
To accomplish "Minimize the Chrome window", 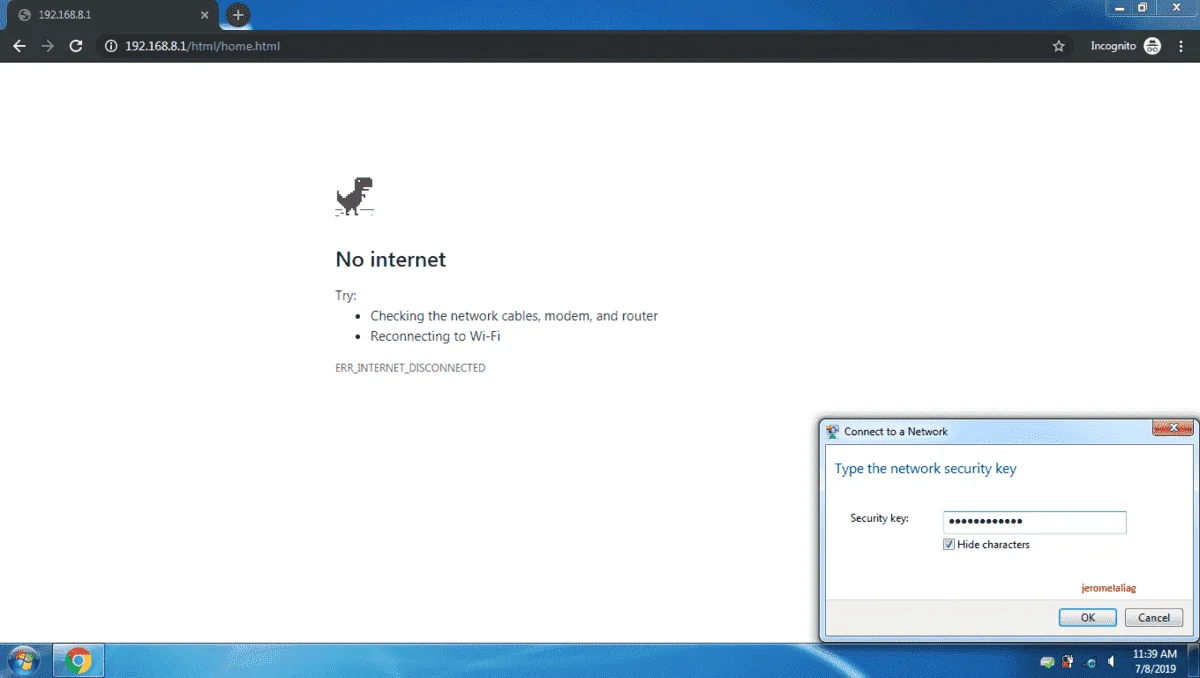I will tap(1121, 8).
